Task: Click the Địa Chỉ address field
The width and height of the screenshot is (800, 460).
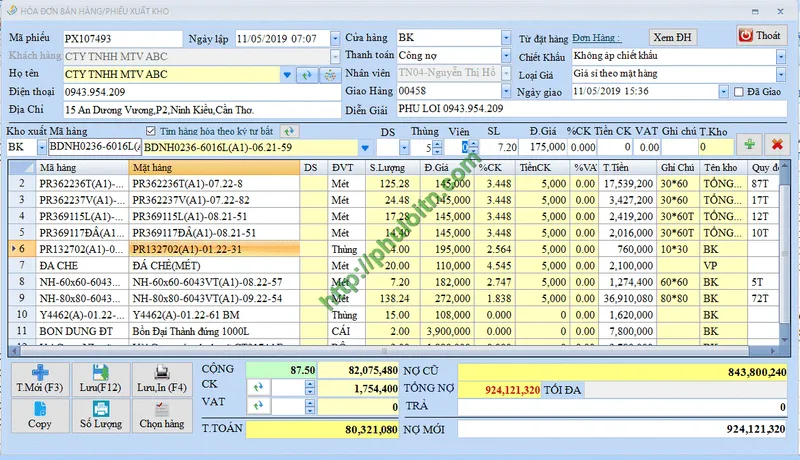Action: tap(202, 110)
